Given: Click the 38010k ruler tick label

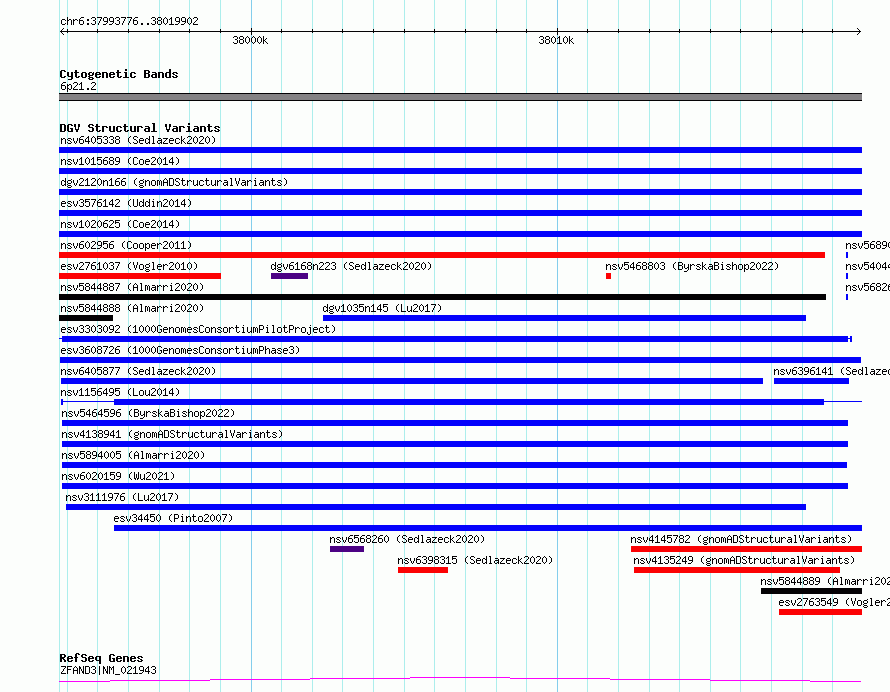Looking at the screenshot, I should pyautogui.click(x=556, y=40).
